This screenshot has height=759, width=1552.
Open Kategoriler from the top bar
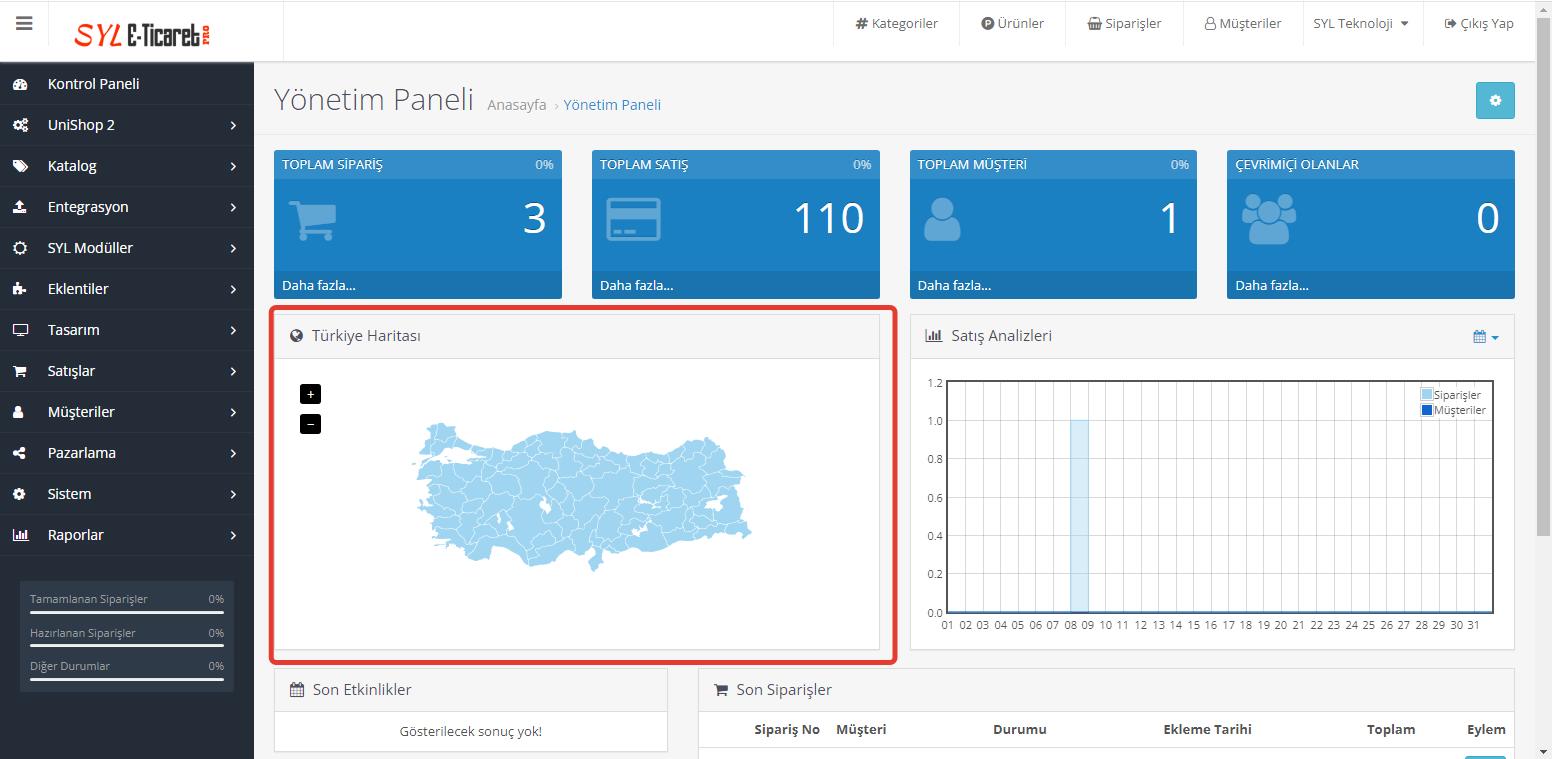click(896, 24)
